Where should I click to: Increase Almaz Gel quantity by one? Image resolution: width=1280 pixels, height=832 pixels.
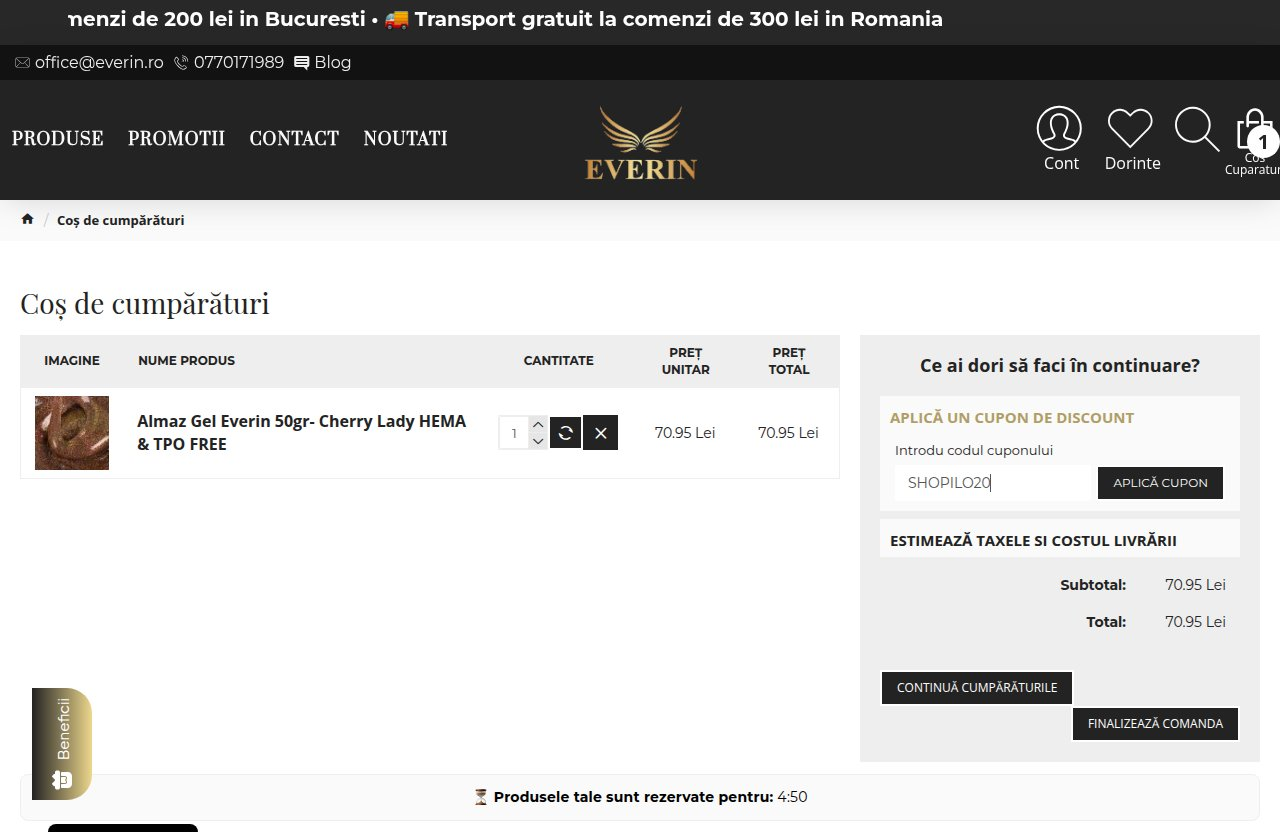click(538, 425)
